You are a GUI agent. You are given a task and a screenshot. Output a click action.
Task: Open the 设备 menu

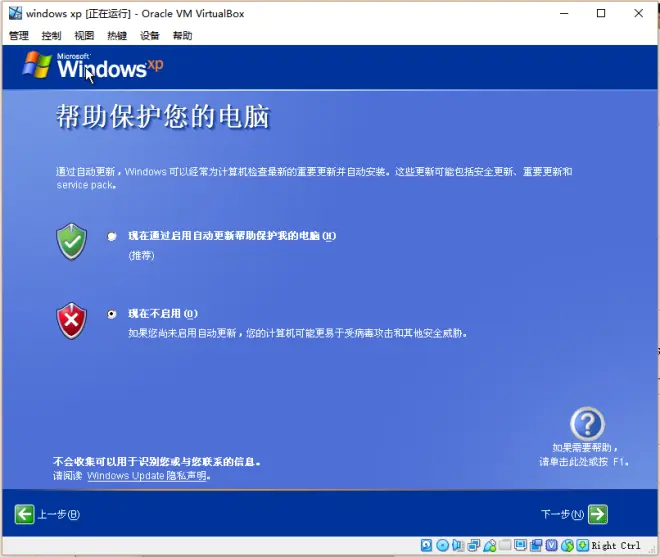[150, 36]
